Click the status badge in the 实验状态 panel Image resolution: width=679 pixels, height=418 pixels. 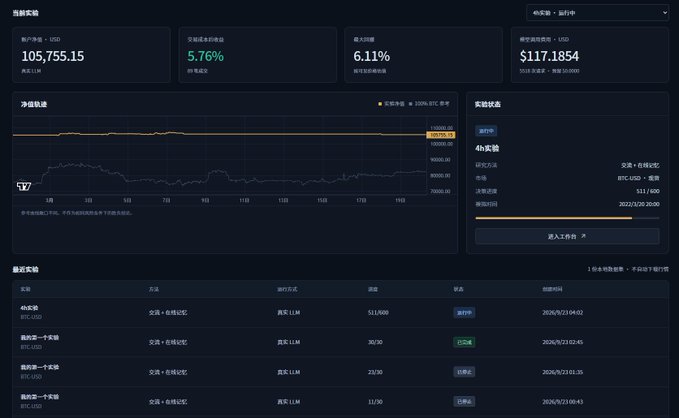pos(486,131)
